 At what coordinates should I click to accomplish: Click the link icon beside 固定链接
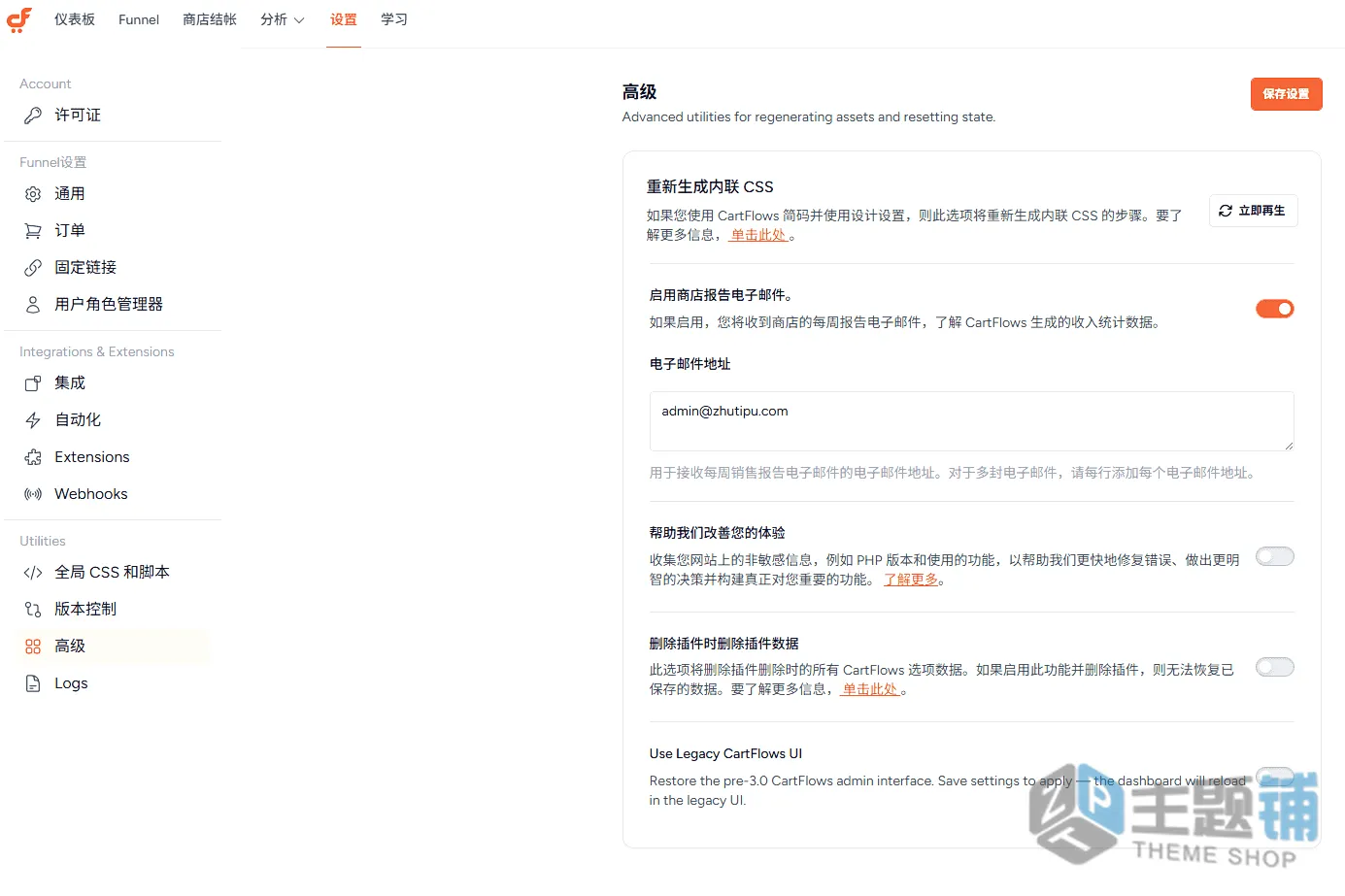pyautogui.click(x=33, y=268)
